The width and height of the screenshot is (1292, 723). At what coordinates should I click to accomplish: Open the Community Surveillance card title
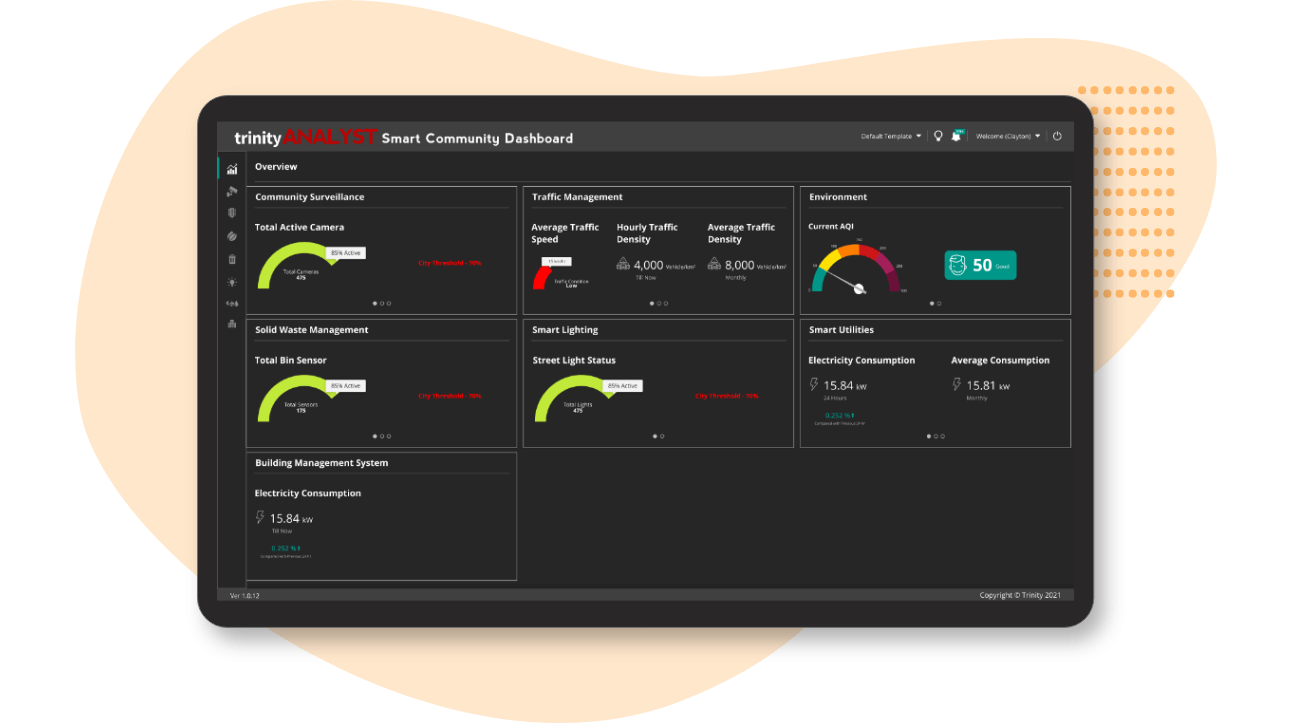point(310,197)
